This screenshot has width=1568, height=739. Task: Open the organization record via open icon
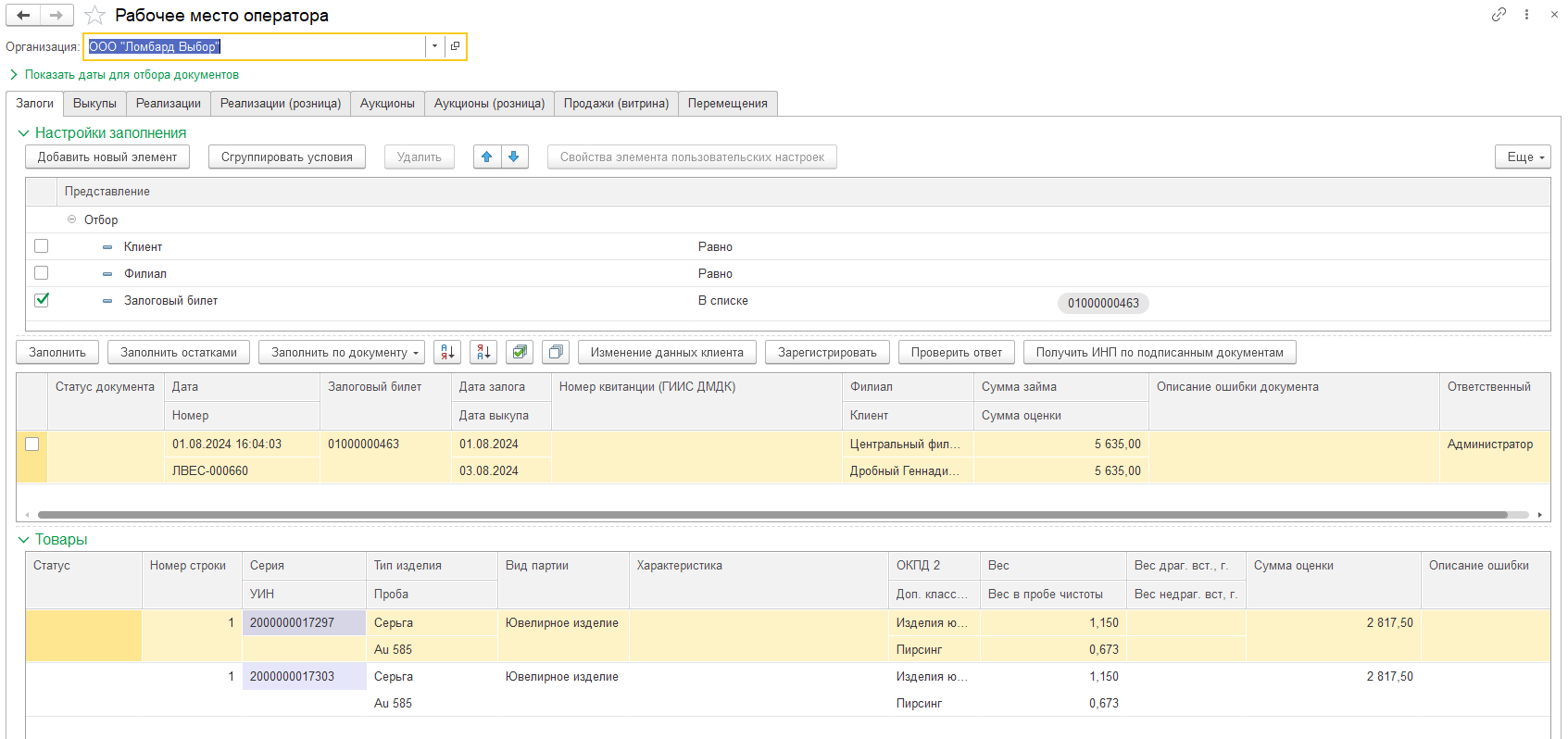coord(455,46)
